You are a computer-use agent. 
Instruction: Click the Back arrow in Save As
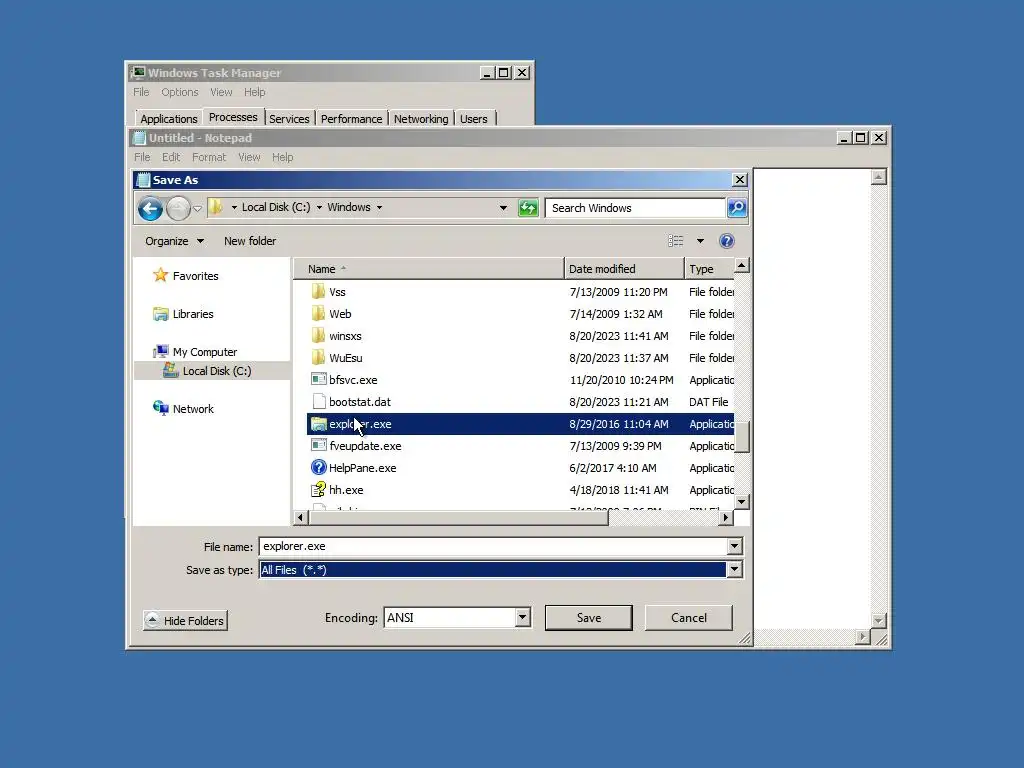[x=150, y=209]
